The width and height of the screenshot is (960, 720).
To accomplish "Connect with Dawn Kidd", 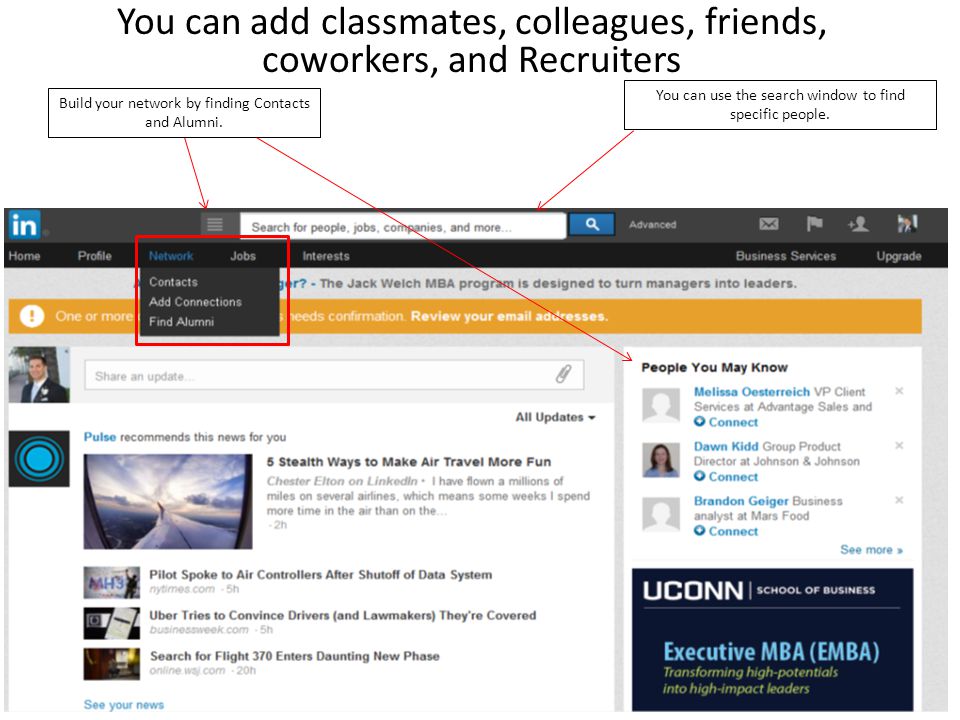I will [726, 476].
